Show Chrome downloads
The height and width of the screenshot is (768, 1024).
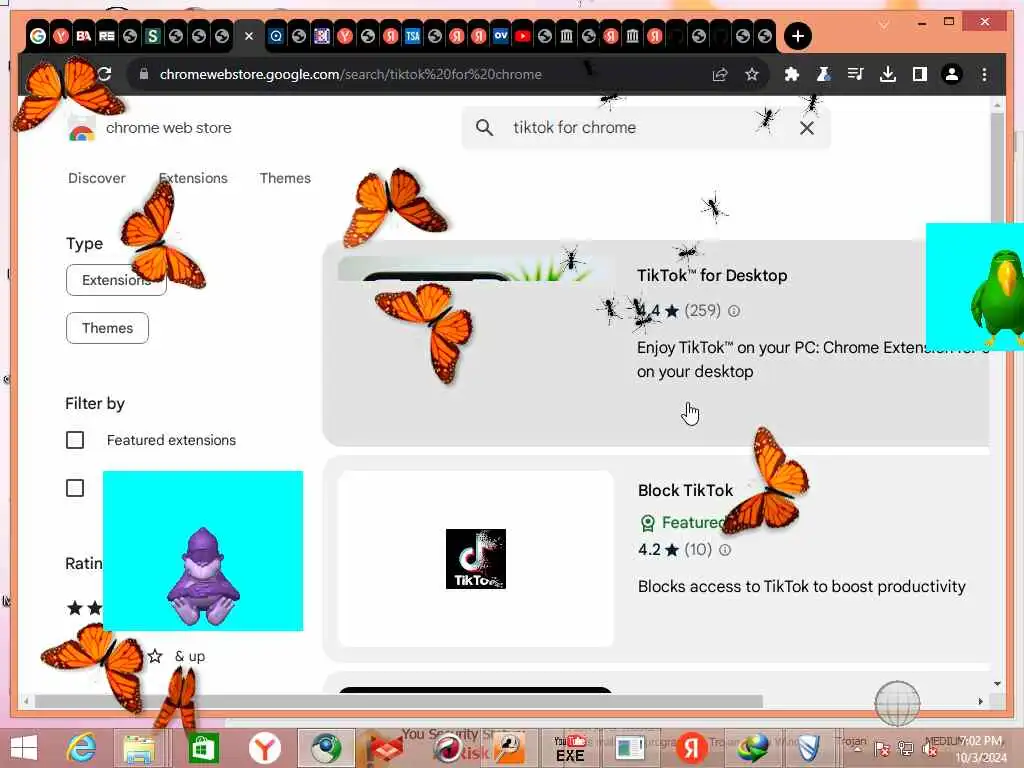point(888,74)
